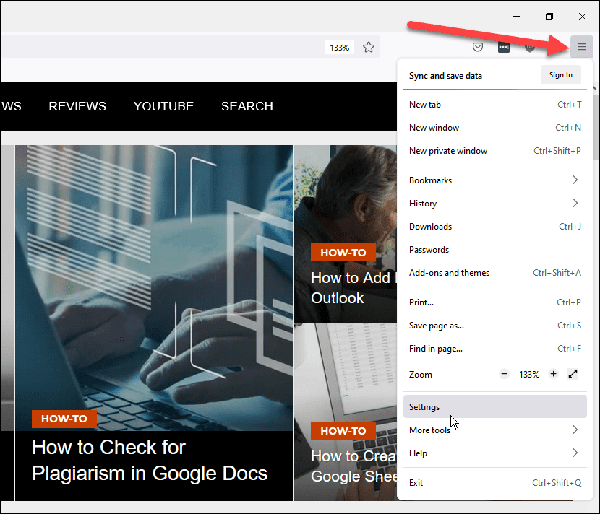Open Settings from the menu

coord(495,407)
